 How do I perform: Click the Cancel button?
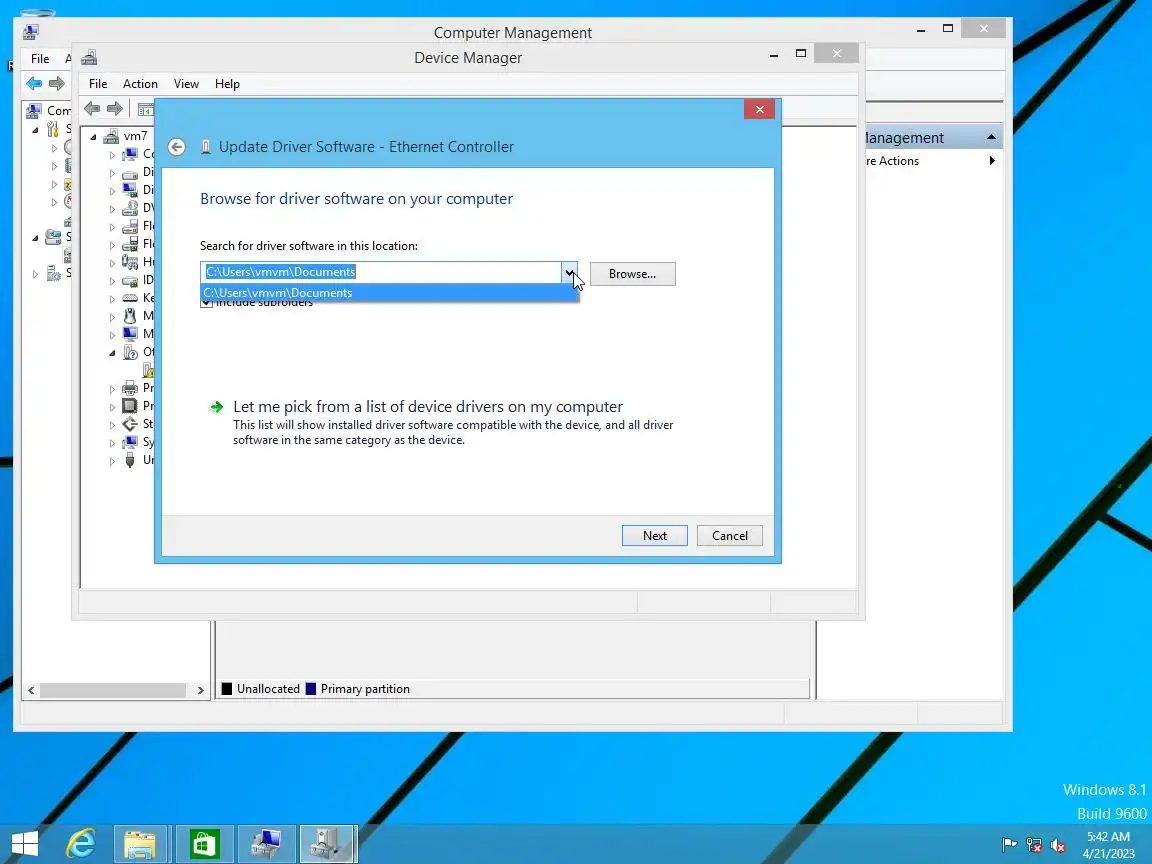(730, 536)
